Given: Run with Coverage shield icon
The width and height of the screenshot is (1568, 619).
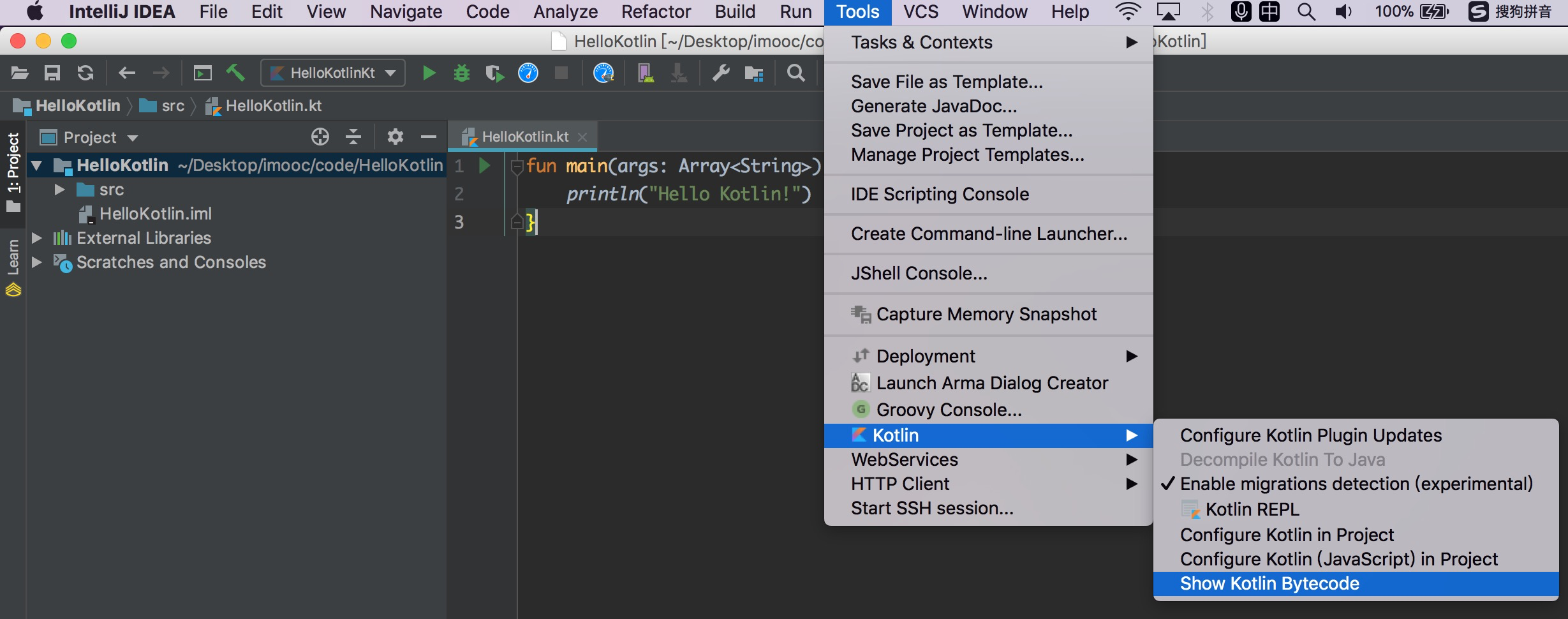Looking at the screenshot, I should tap(494, 73).
